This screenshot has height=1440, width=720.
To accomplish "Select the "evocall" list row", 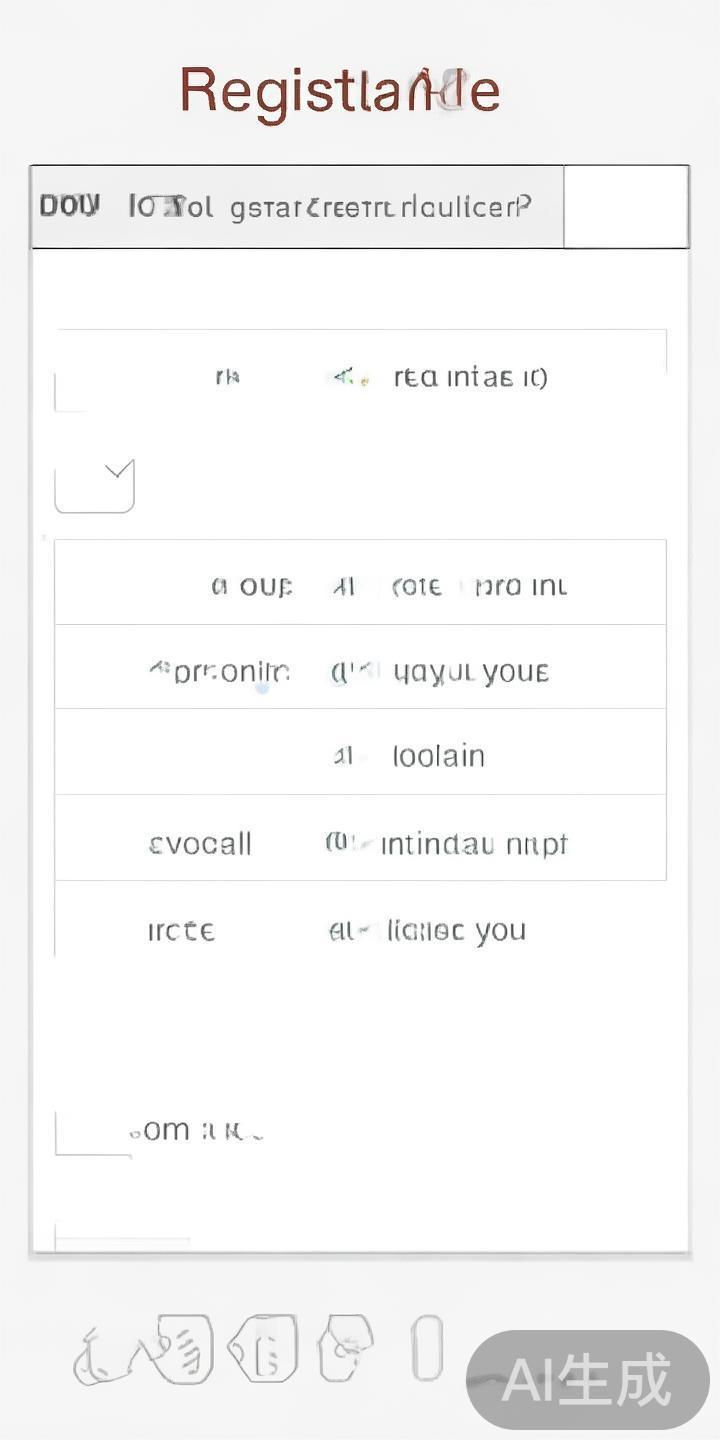I will (360, 844).
